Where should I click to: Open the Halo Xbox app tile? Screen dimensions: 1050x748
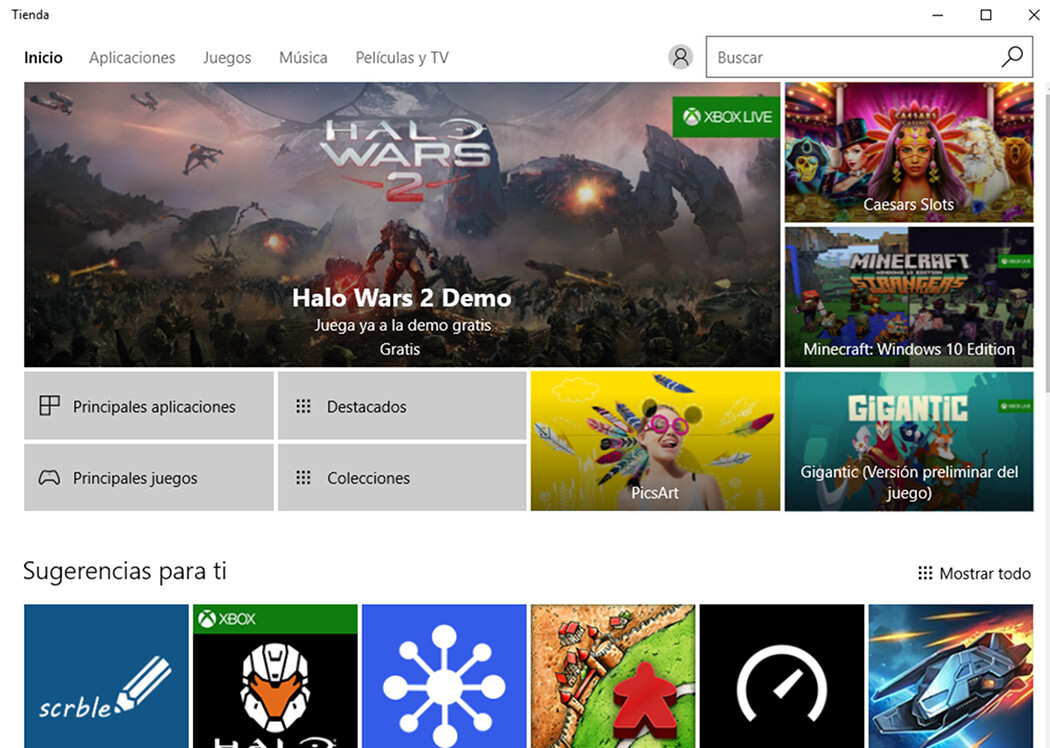275,676
